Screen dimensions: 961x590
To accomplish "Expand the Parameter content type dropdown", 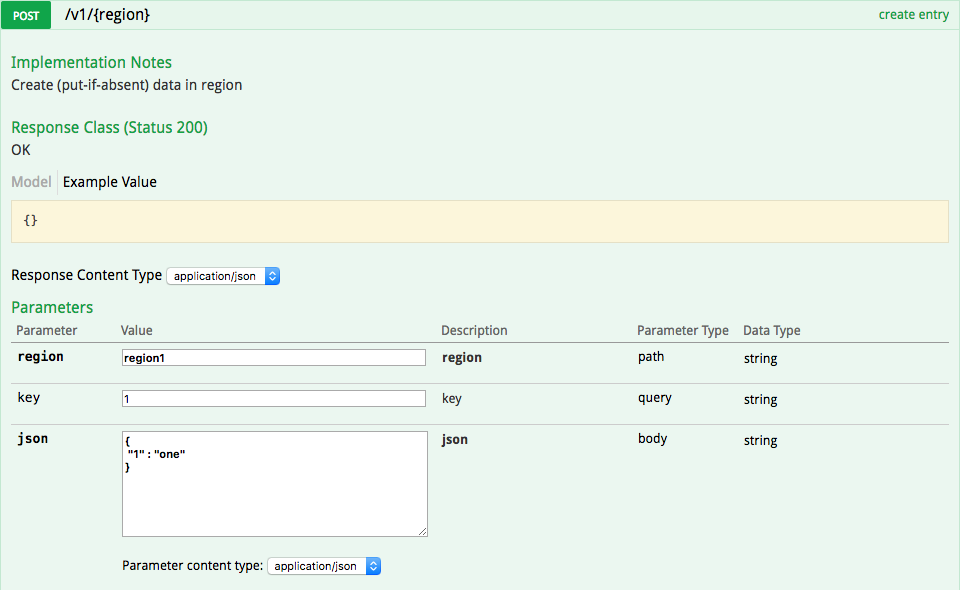I will coord(324,566).
